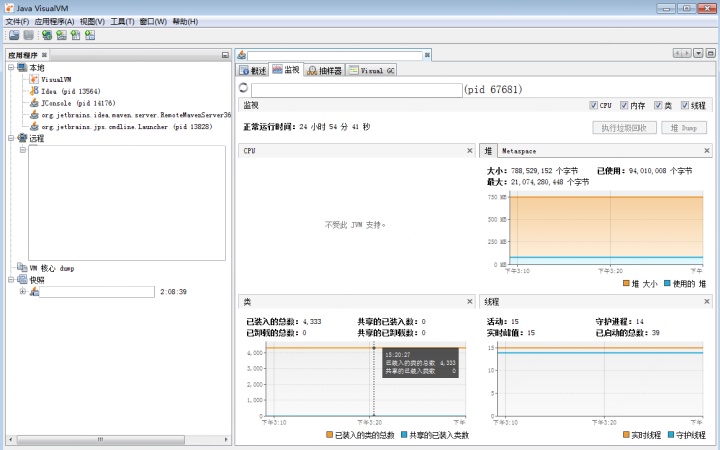This screenshot has width=720, height=450.
Task: Close the 堆 / Metaspace chart panel
Action: (x=707, y=151)
